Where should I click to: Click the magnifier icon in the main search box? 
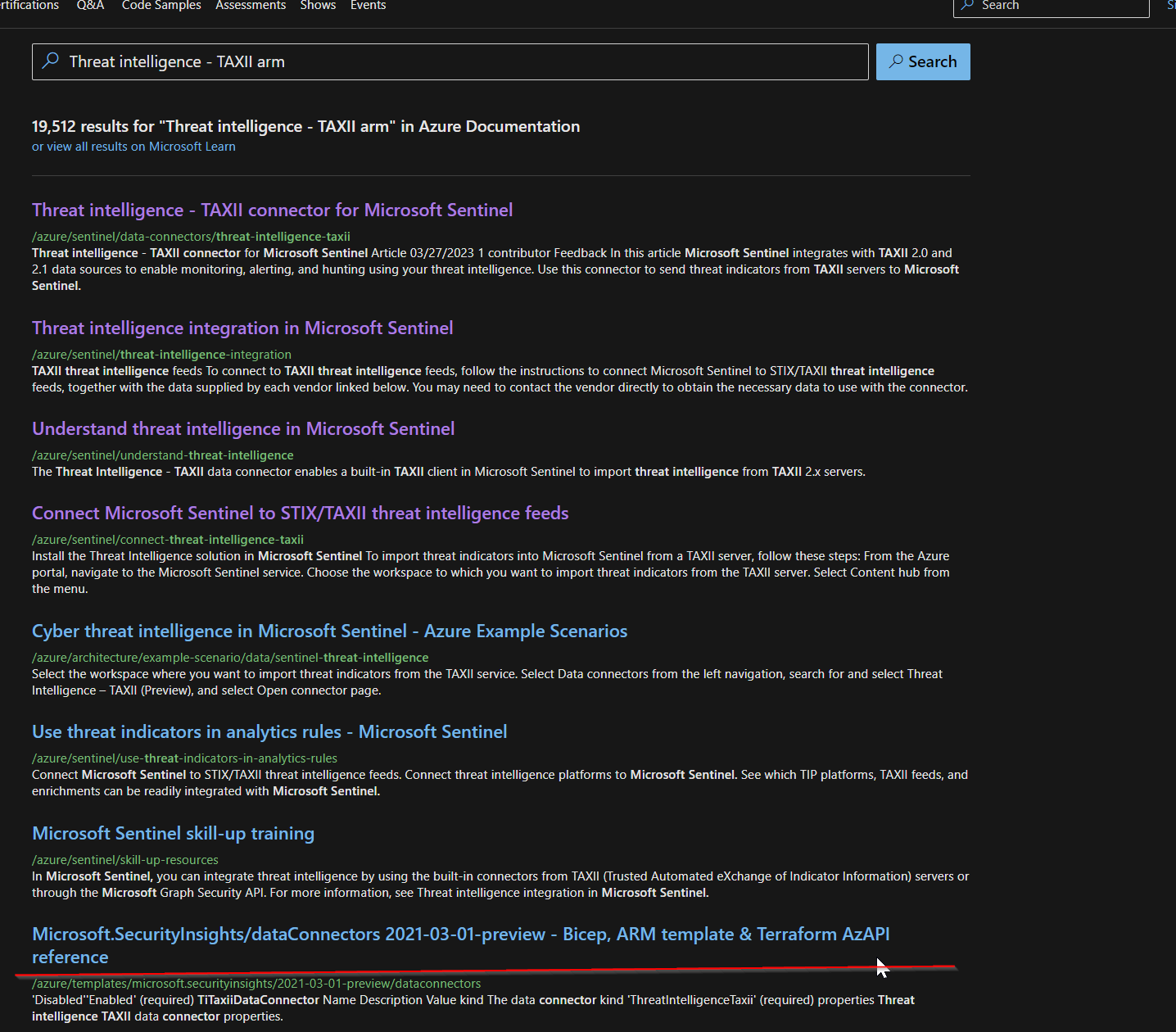pyautogui.click(x=51, y=61)
